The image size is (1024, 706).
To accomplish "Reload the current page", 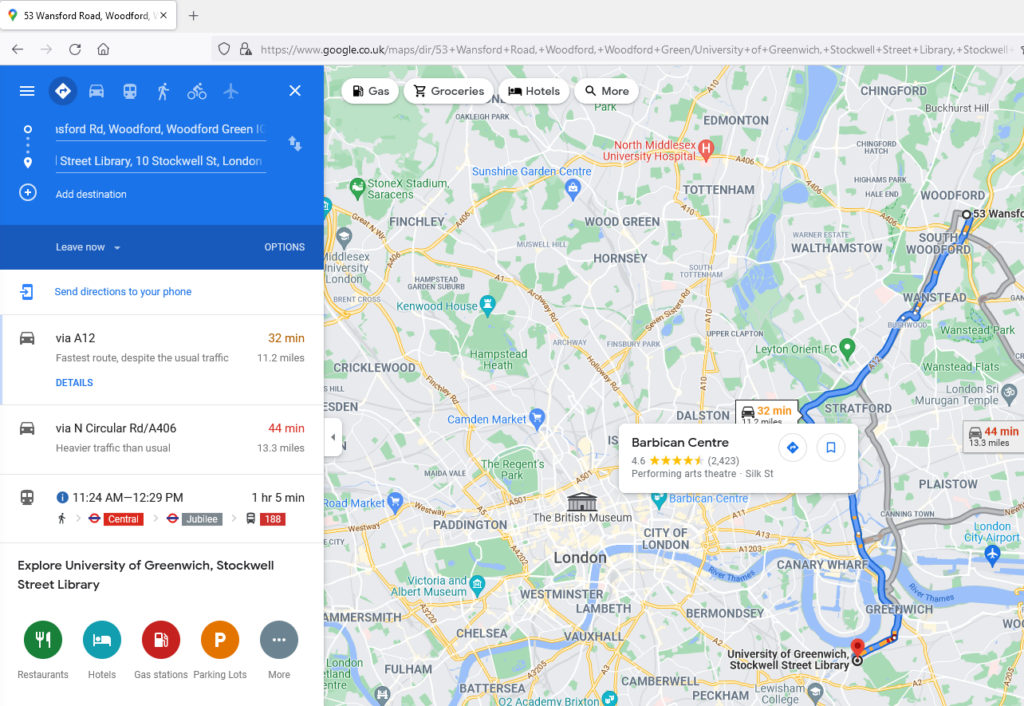I will tap(75, 49).
